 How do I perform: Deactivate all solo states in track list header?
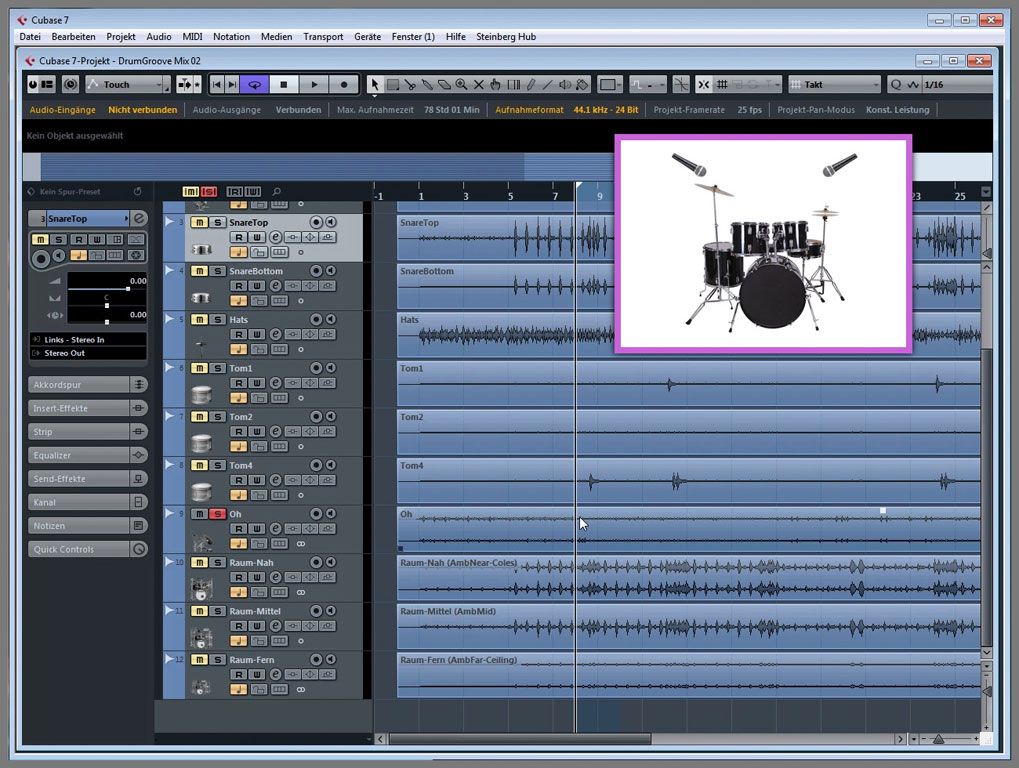[209, 192]
